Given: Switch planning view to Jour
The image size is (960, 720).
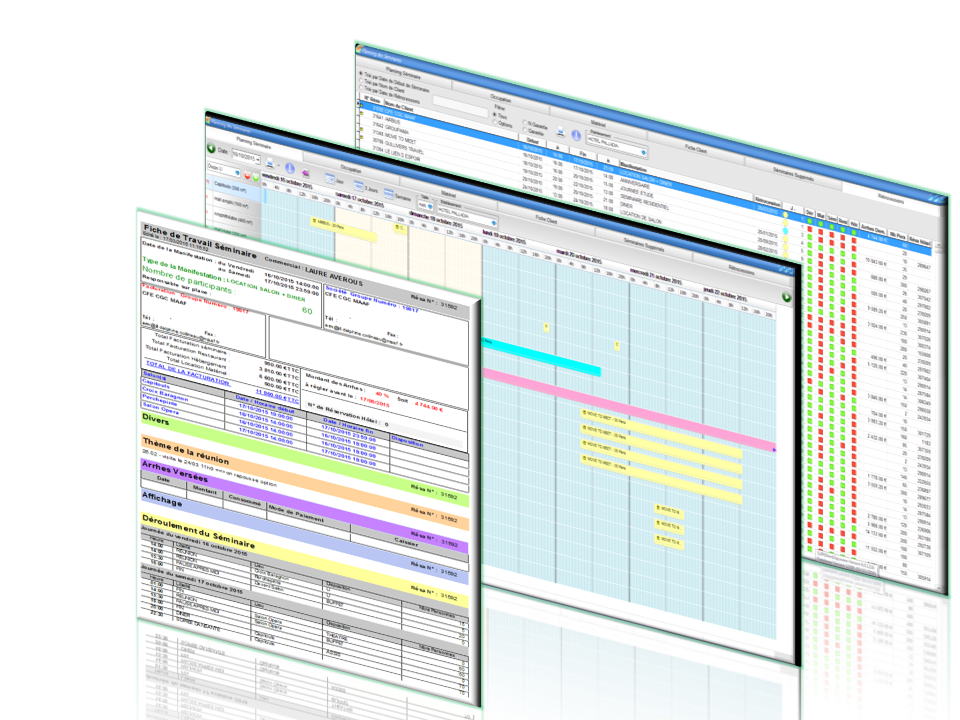Looking at the screenshot, I should coord(334,179).
